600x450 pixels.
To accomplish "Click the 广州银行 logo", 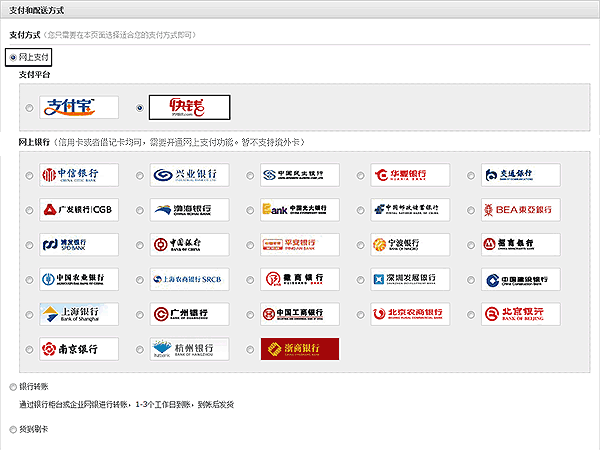I will pyautogui.click(x=189, y=314).
